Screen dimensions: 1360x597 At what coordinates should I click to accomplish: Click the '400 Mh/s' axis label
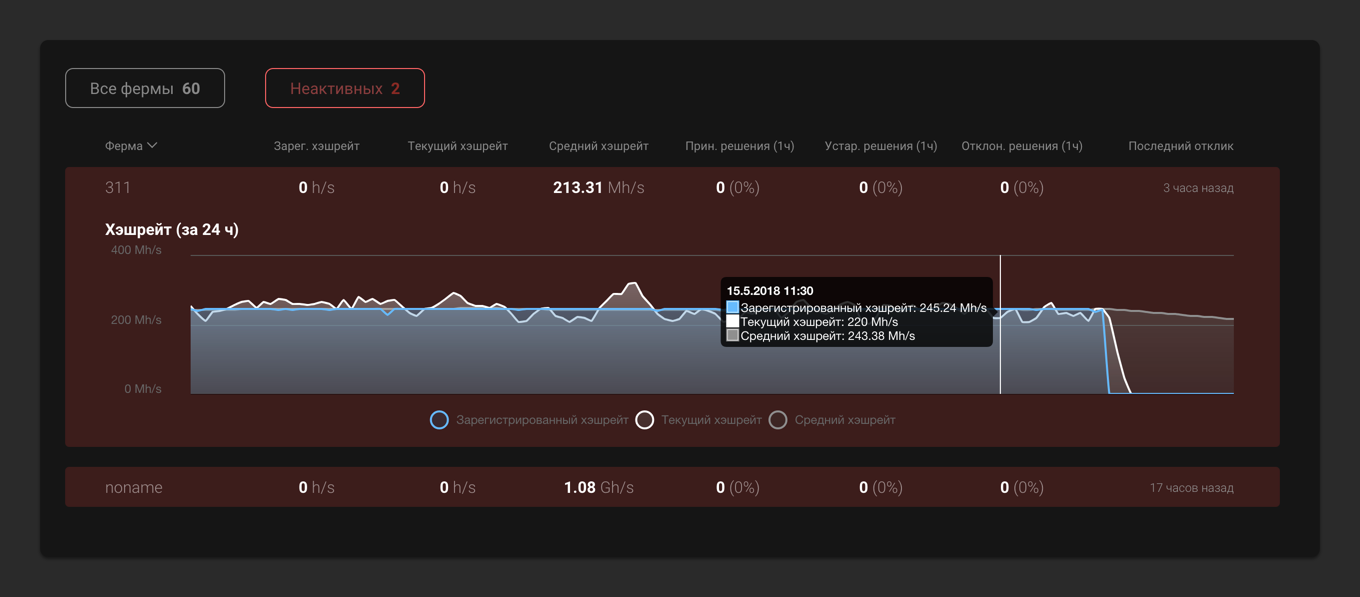(136, 250)
